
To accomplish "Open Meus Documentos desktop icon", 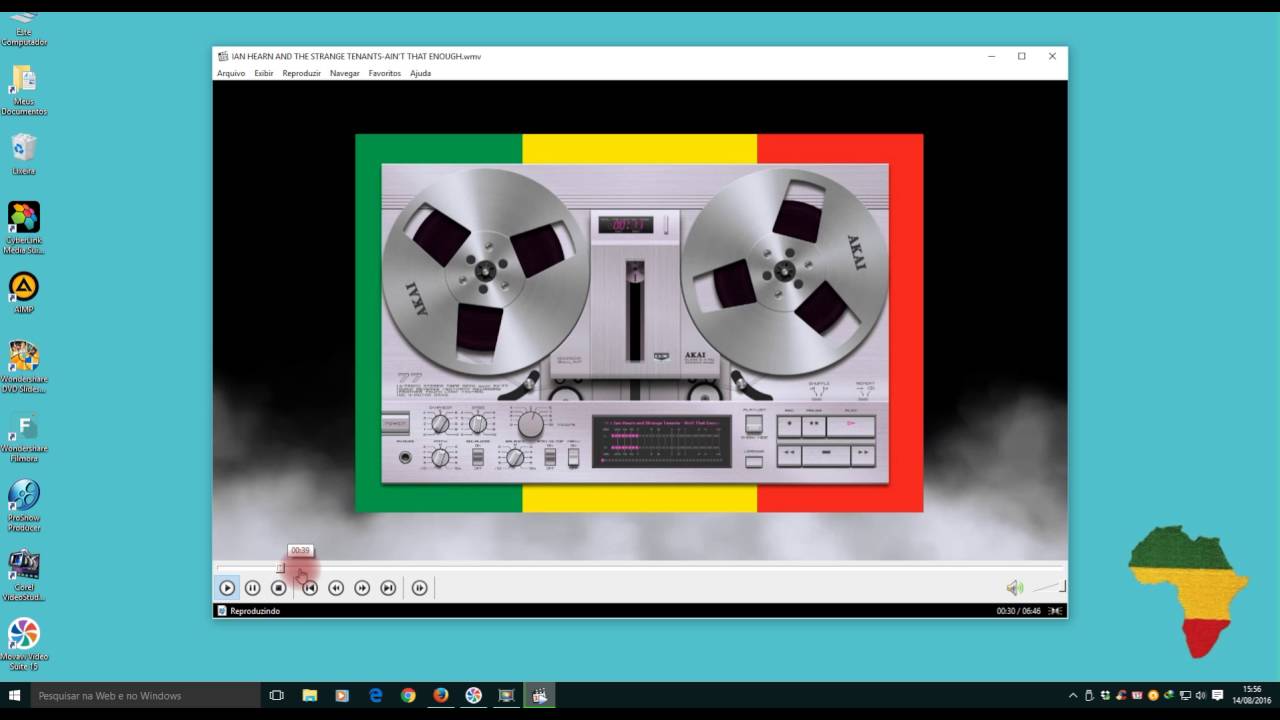I will point(24,90).
